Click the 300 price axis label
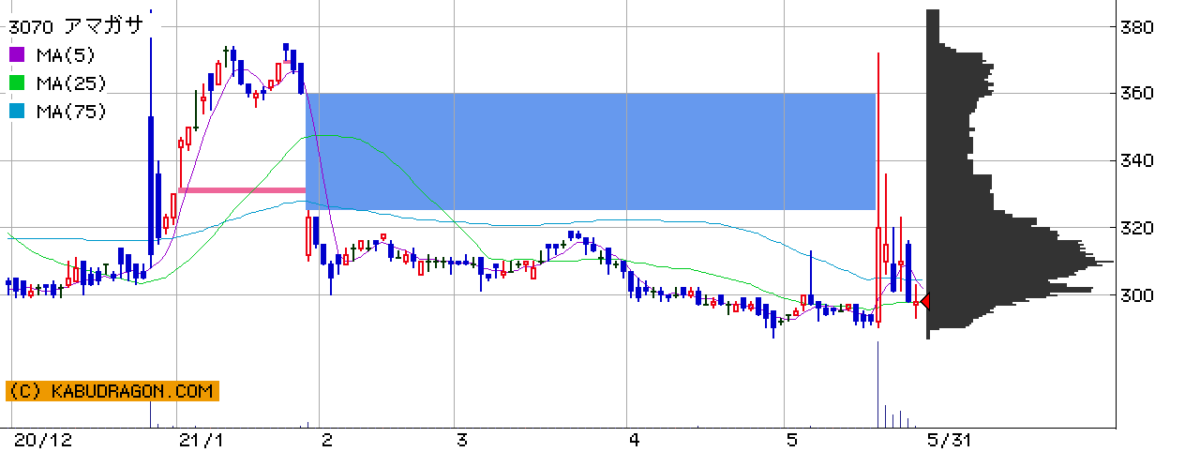The height and width of the screenshot is (452, 1200). 1139,295
